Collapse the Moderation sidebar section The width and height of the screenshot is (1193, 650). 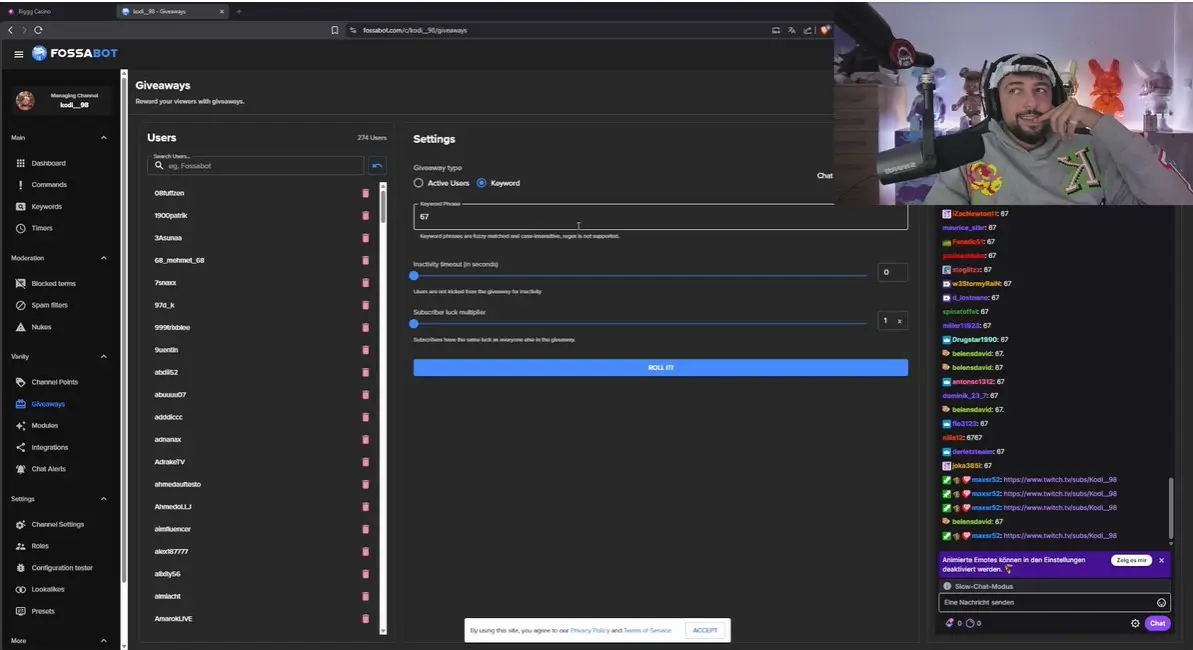pyautogui.click(x=103, y=258)
